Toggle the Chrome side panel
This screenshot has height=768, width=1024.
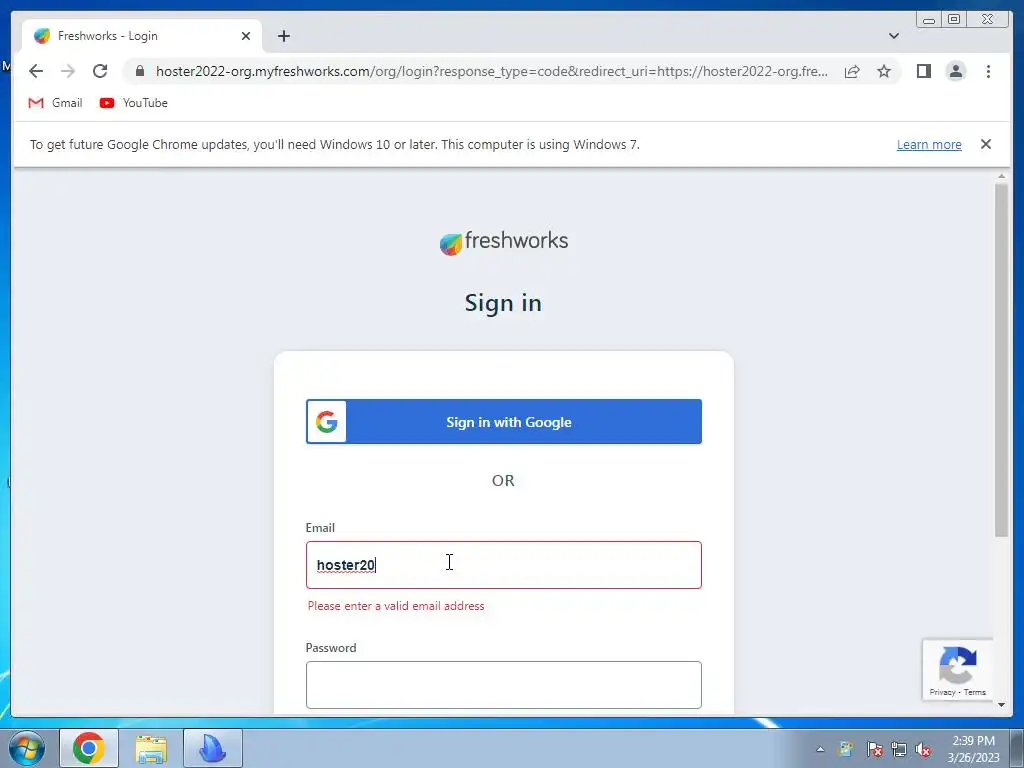tap(923, 71)
